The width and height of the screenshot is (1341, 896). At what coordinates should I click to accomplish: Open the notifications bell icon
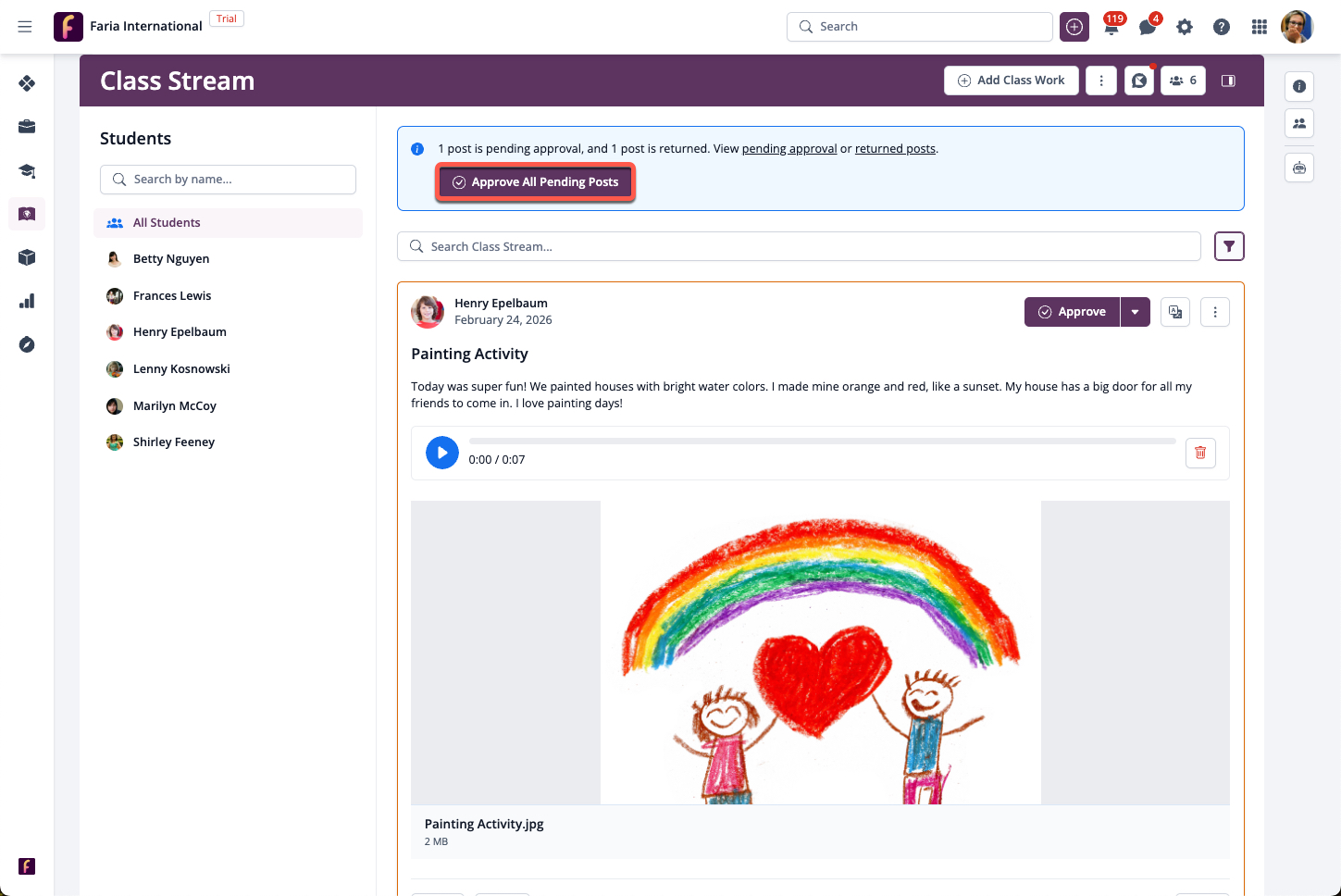click(x=1111, y=28)
